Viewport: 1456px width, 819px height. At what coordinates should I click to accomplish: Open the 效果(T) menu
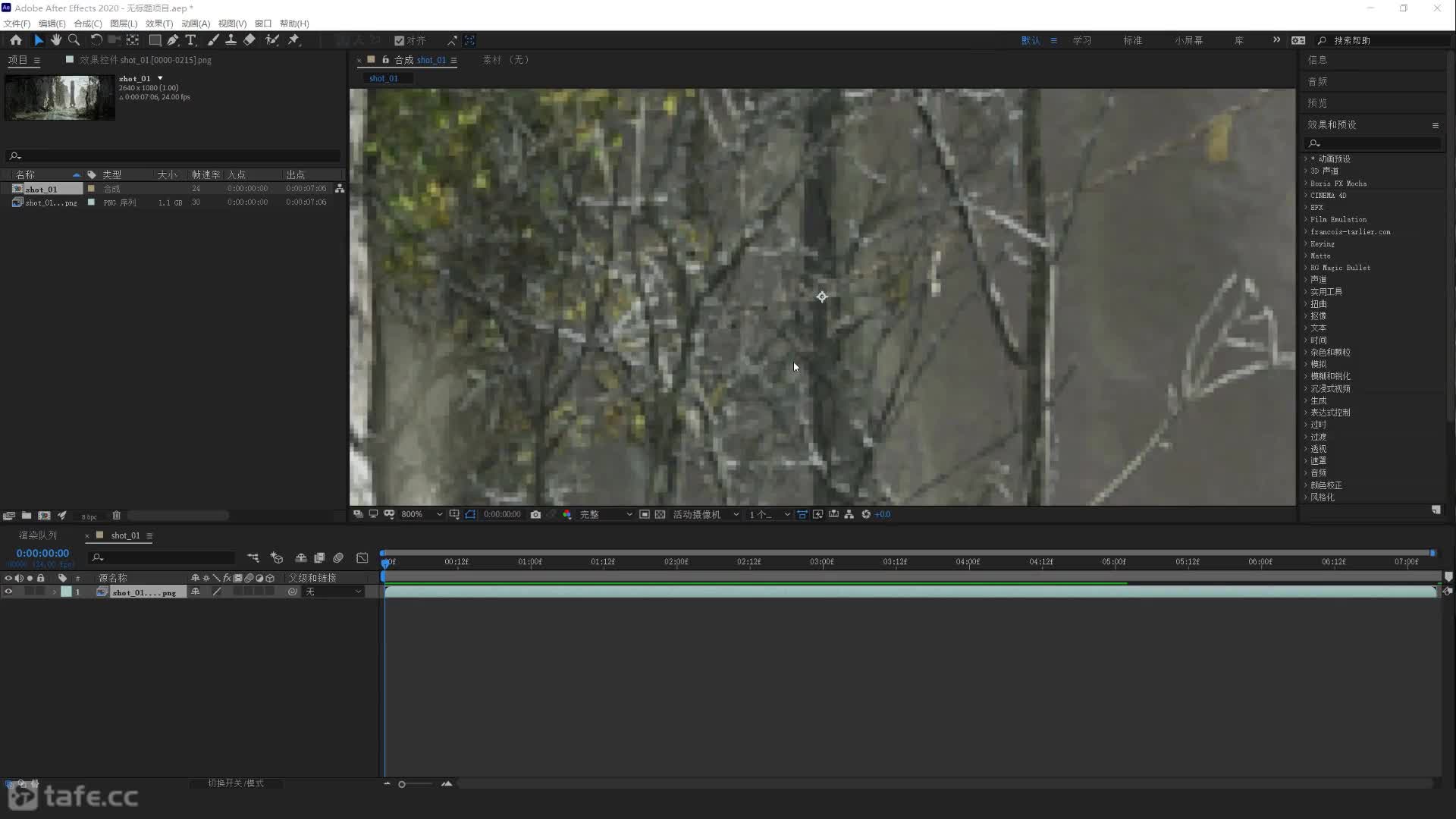pyautogui.click(x=158, y=24)
